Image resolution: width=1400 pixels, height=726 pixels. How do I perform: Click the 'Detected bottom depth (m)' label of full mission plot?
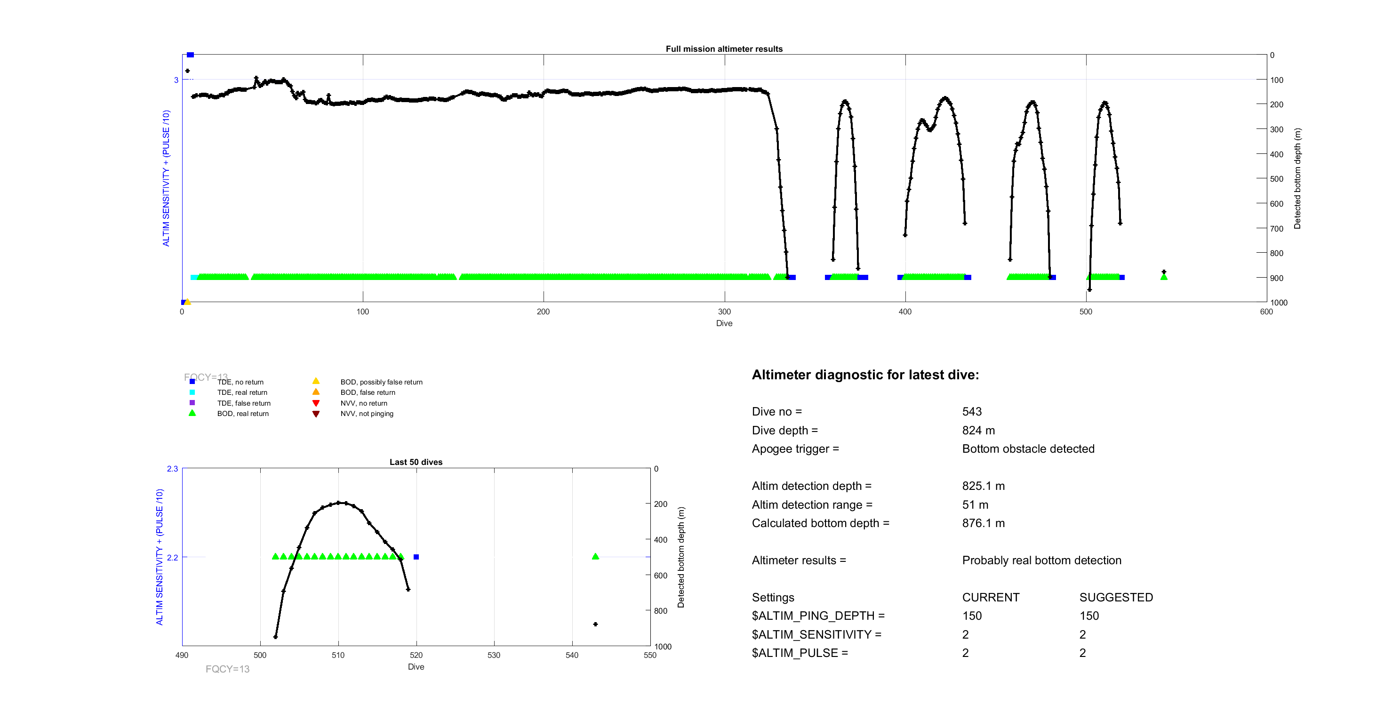point(1298,179)
